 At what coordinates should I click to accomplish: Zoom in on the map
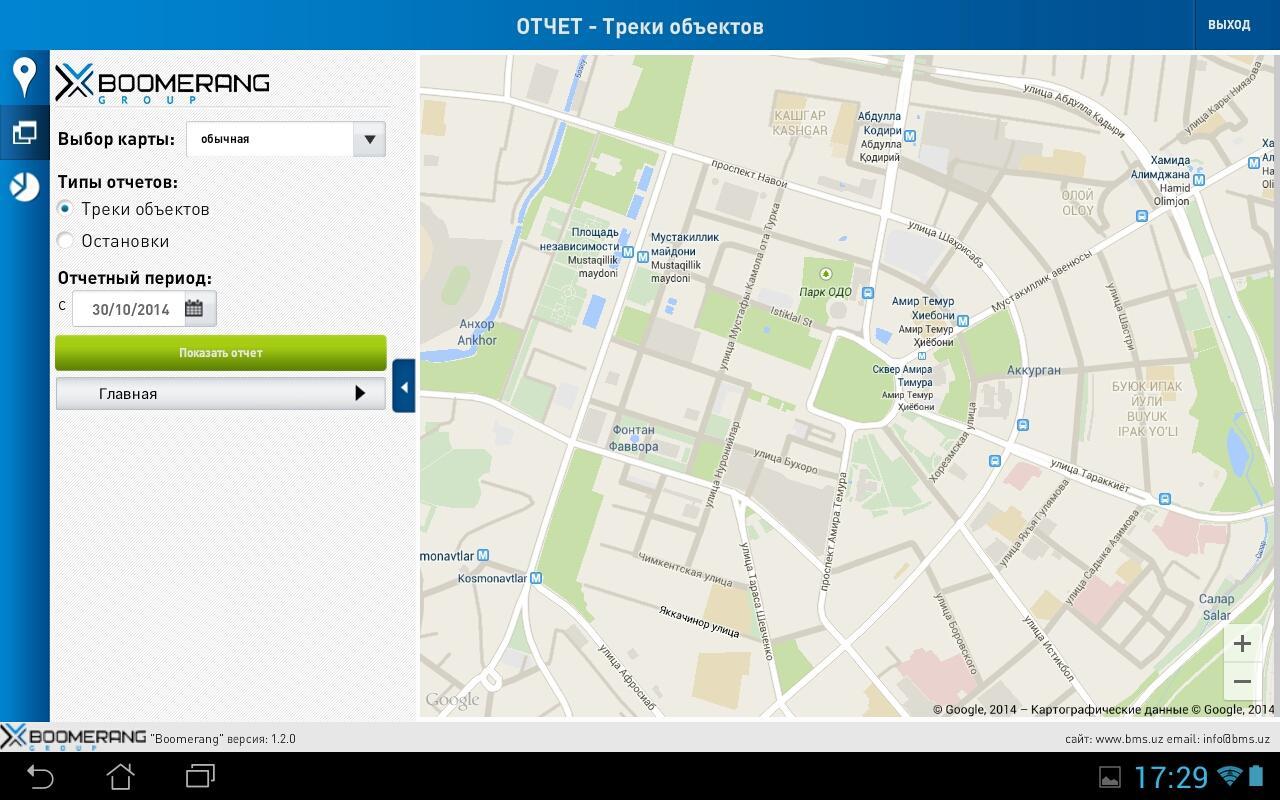[x=1242, y=644]
